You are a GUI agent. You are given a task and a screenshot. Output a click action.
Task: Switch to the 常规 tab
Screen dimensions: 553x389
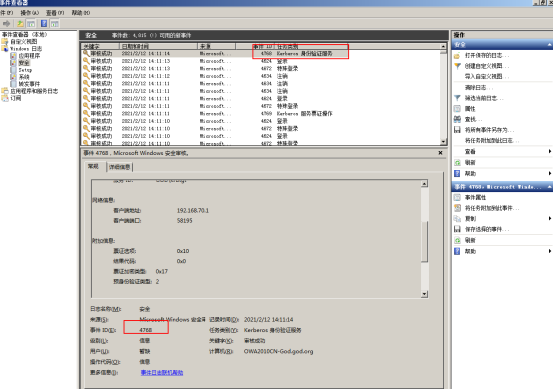[x=93, y=166]
